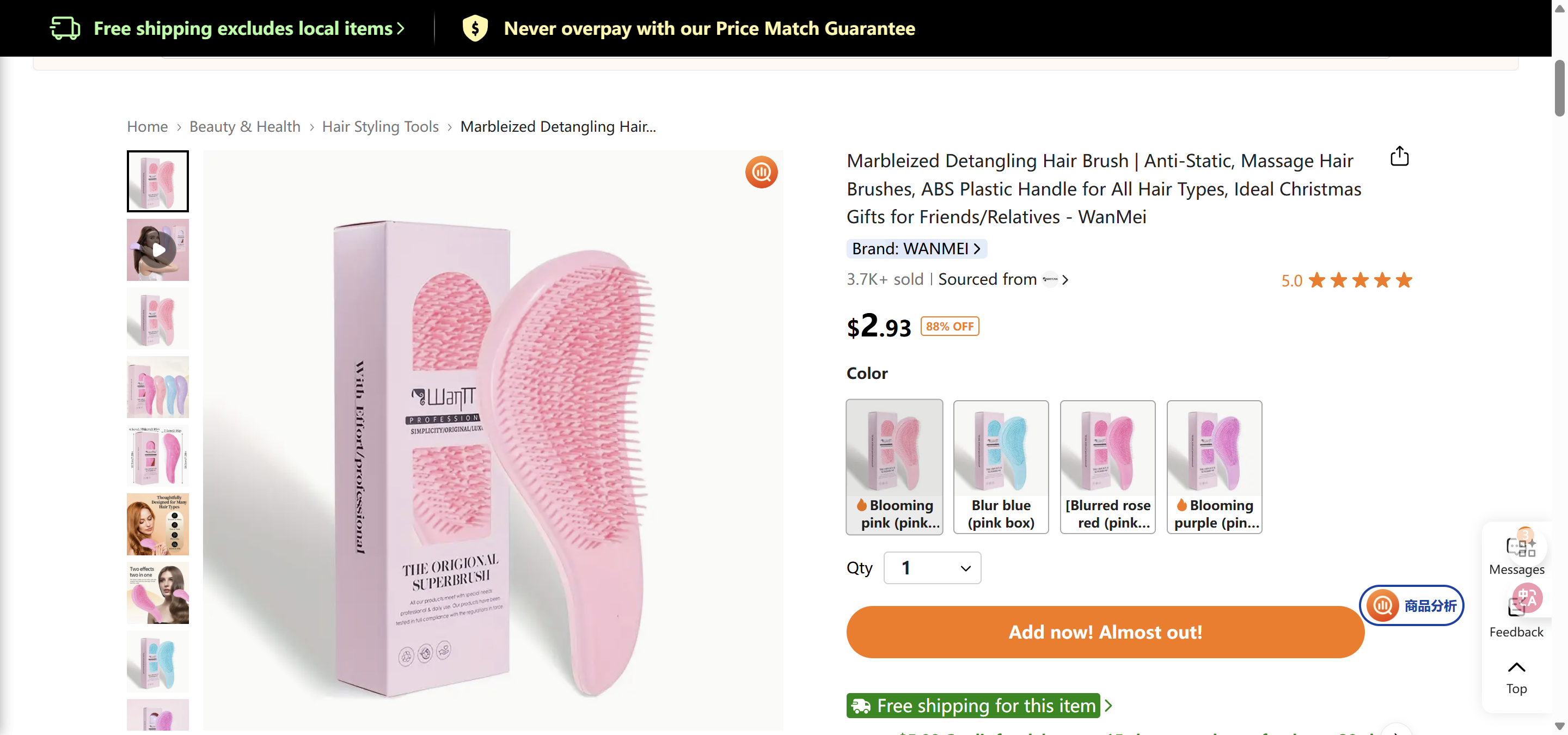
Task: Click the truck icon in the shipping banner
Action: click(65, 27)
